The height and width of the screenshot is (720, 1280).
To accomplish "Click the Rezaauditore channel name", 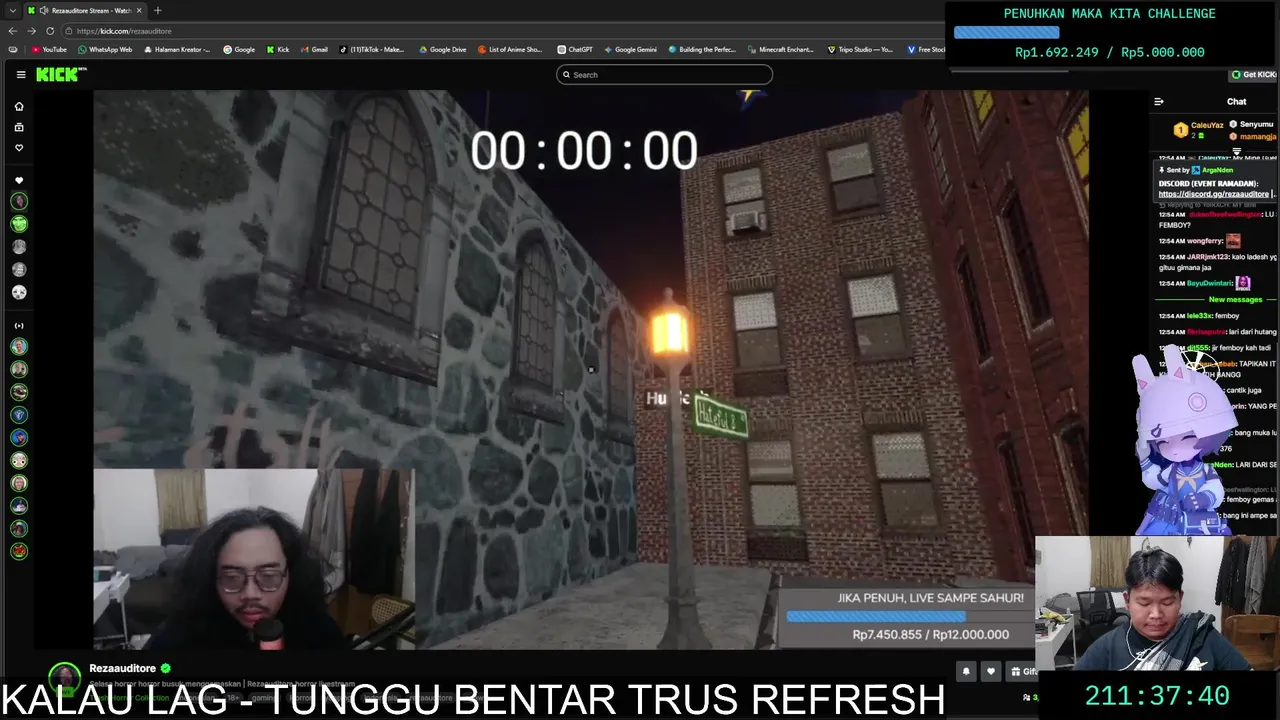I will (x=122, y=668).
